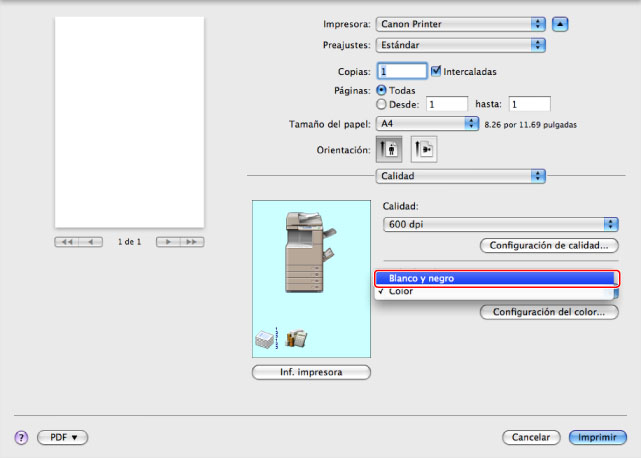
Task: Click the Imprimir button
Action: coord(598,438)
